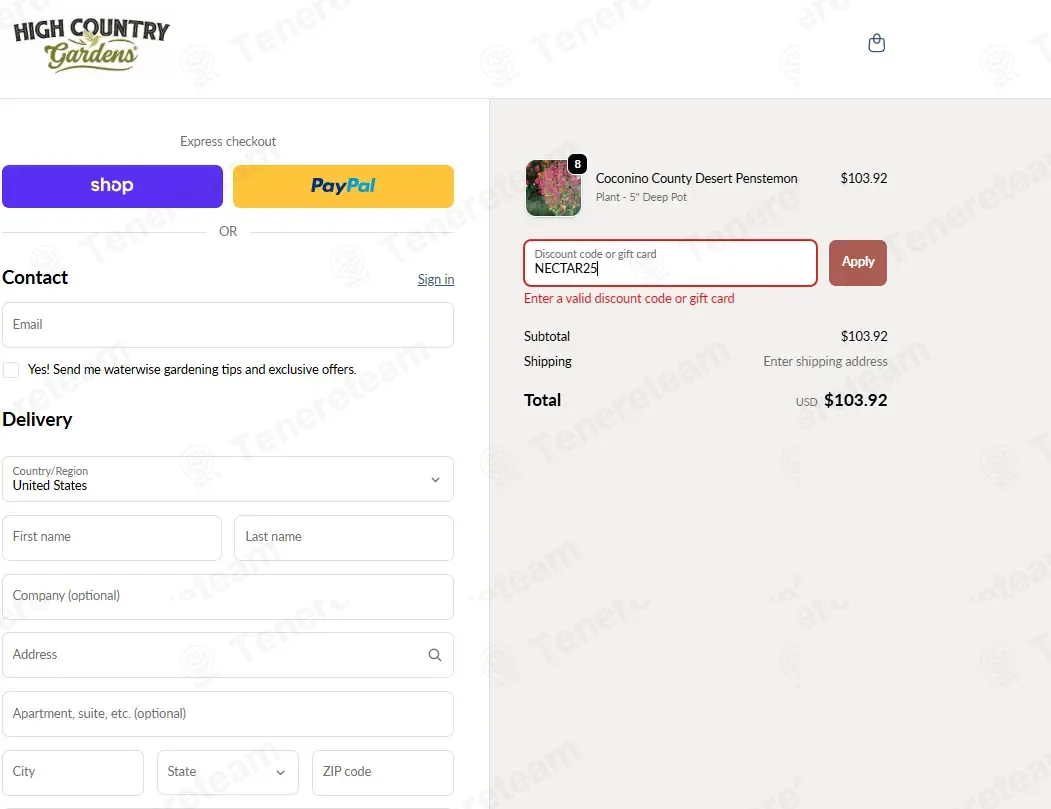Click the ZIP code field
Viewport: 1051px width, 809px height.
[383, 772]
